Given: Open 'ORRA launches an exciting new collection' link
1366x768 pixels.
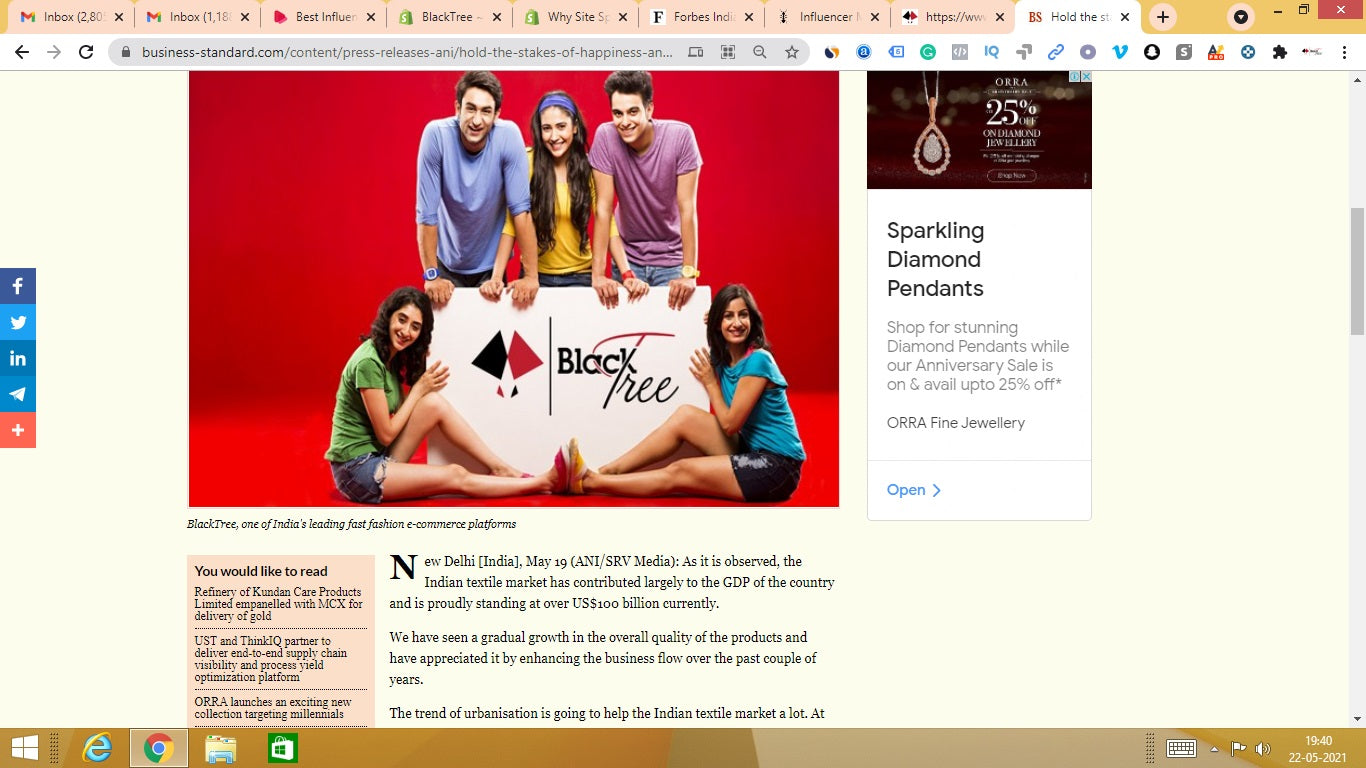Looking at the screenshot, I should (x=273, y=708).
